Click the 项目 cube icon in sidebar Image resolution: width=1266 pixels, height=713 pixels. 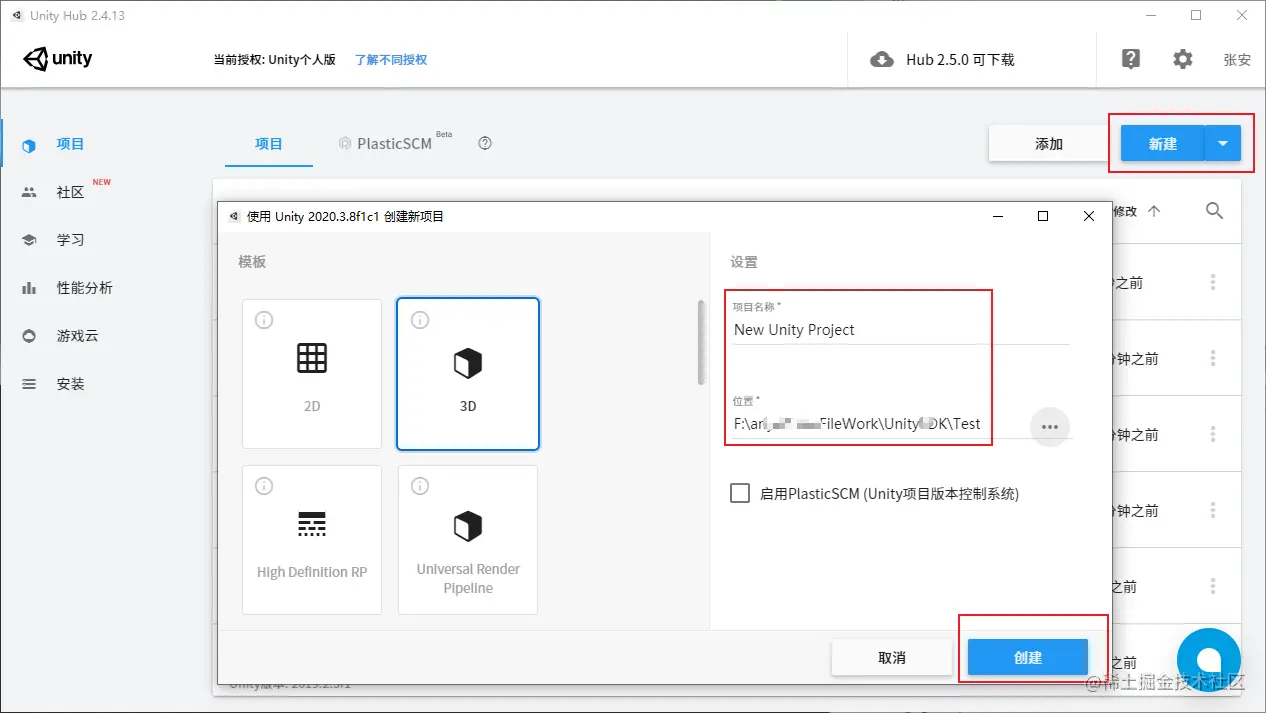[x=29, y=145]
